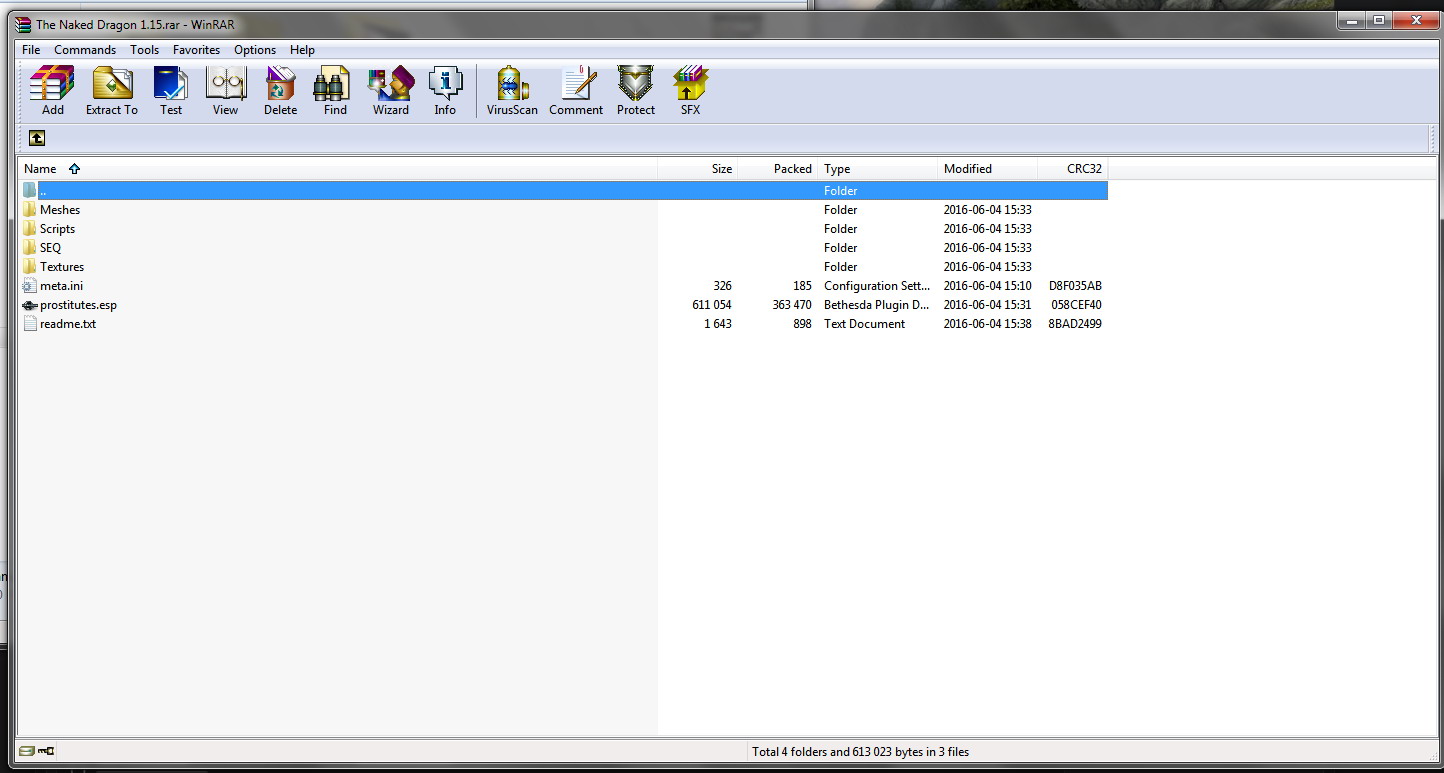This screenshot has height=773, width=1444.
Task: Click the key password icon in status bar
Action: [45, 751]
